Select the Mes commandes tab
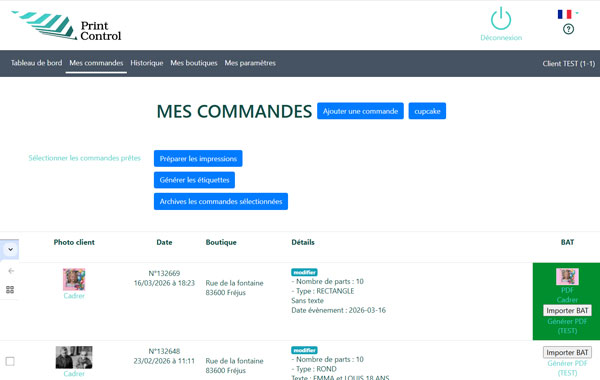The image size is (600, 380). click(96, 63)
